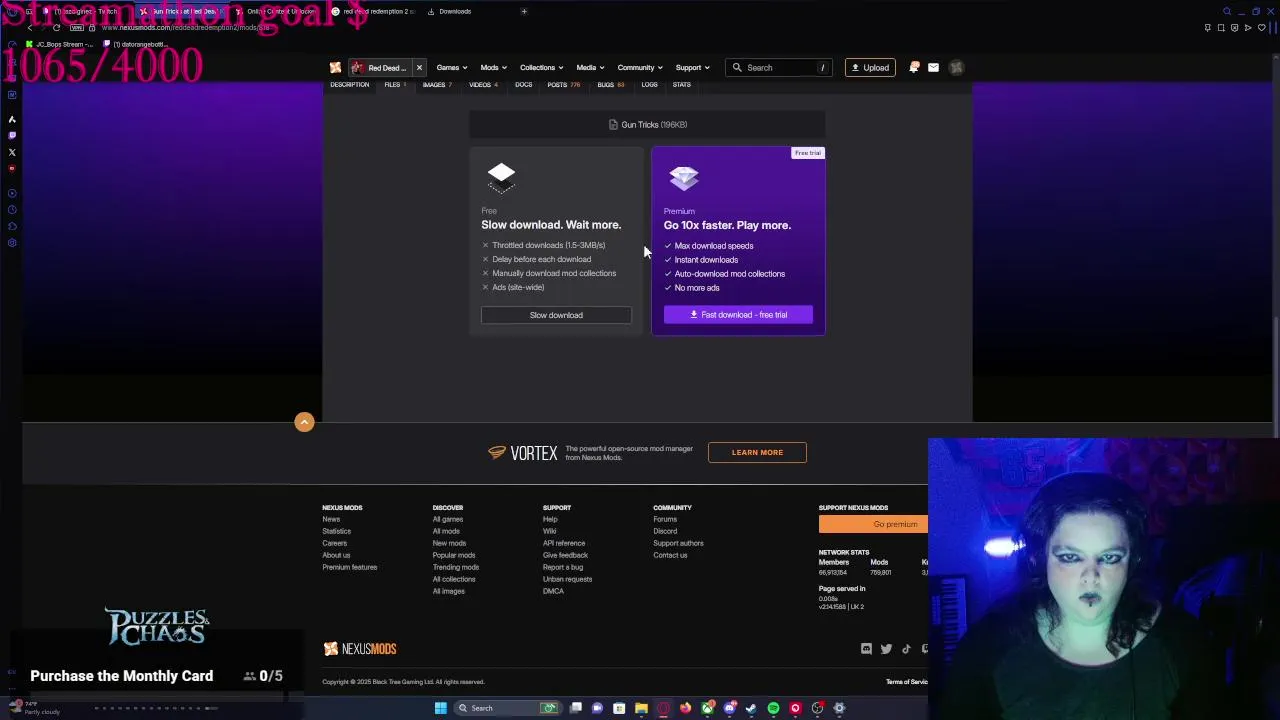Switch to the Description tab
Image resolution: width=1280 pixels, height=720 pixels.
click(349, 85)
